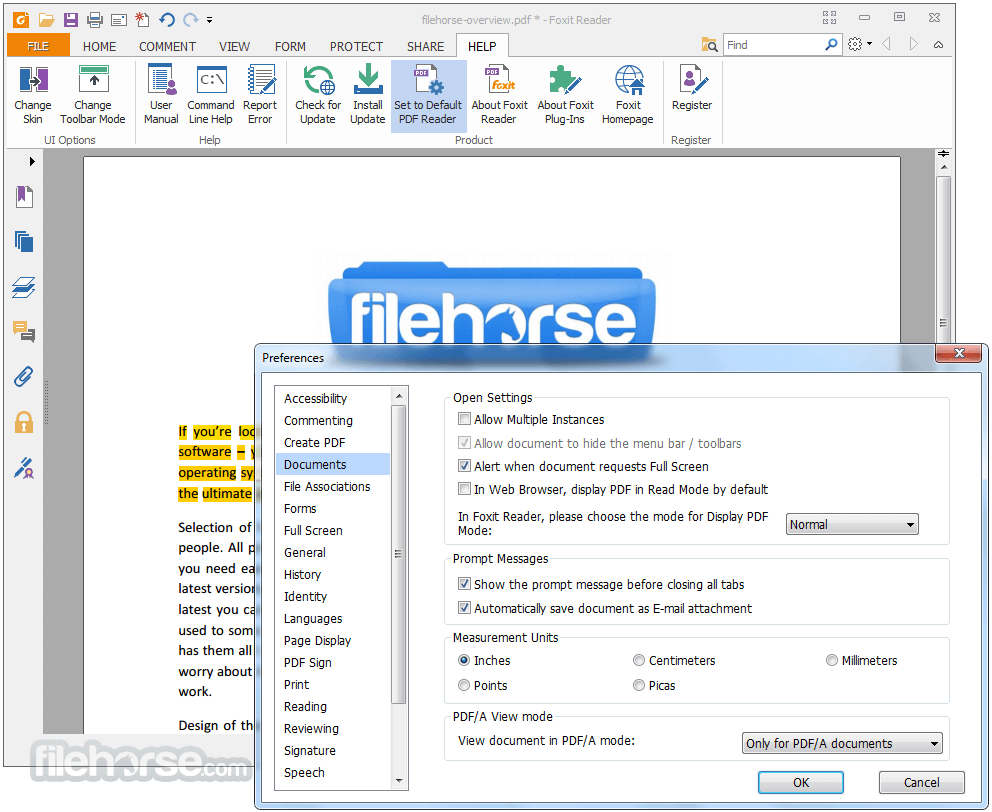This screenshot has height=812, width=992.
Task: Choose Picas as the measurement unit
Action: 639,685
